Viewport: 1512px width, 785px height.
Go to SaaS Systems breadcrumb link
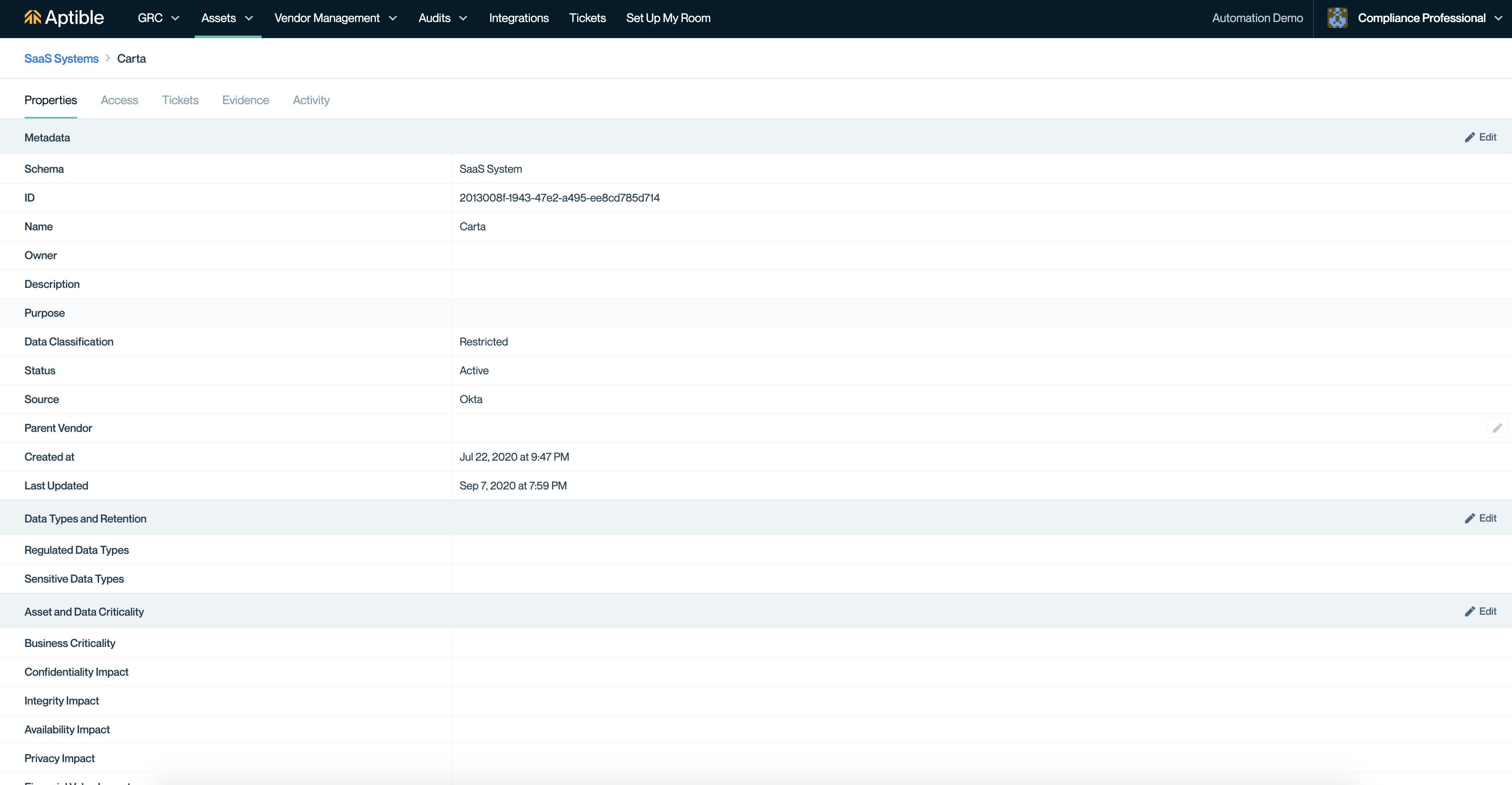61,59
